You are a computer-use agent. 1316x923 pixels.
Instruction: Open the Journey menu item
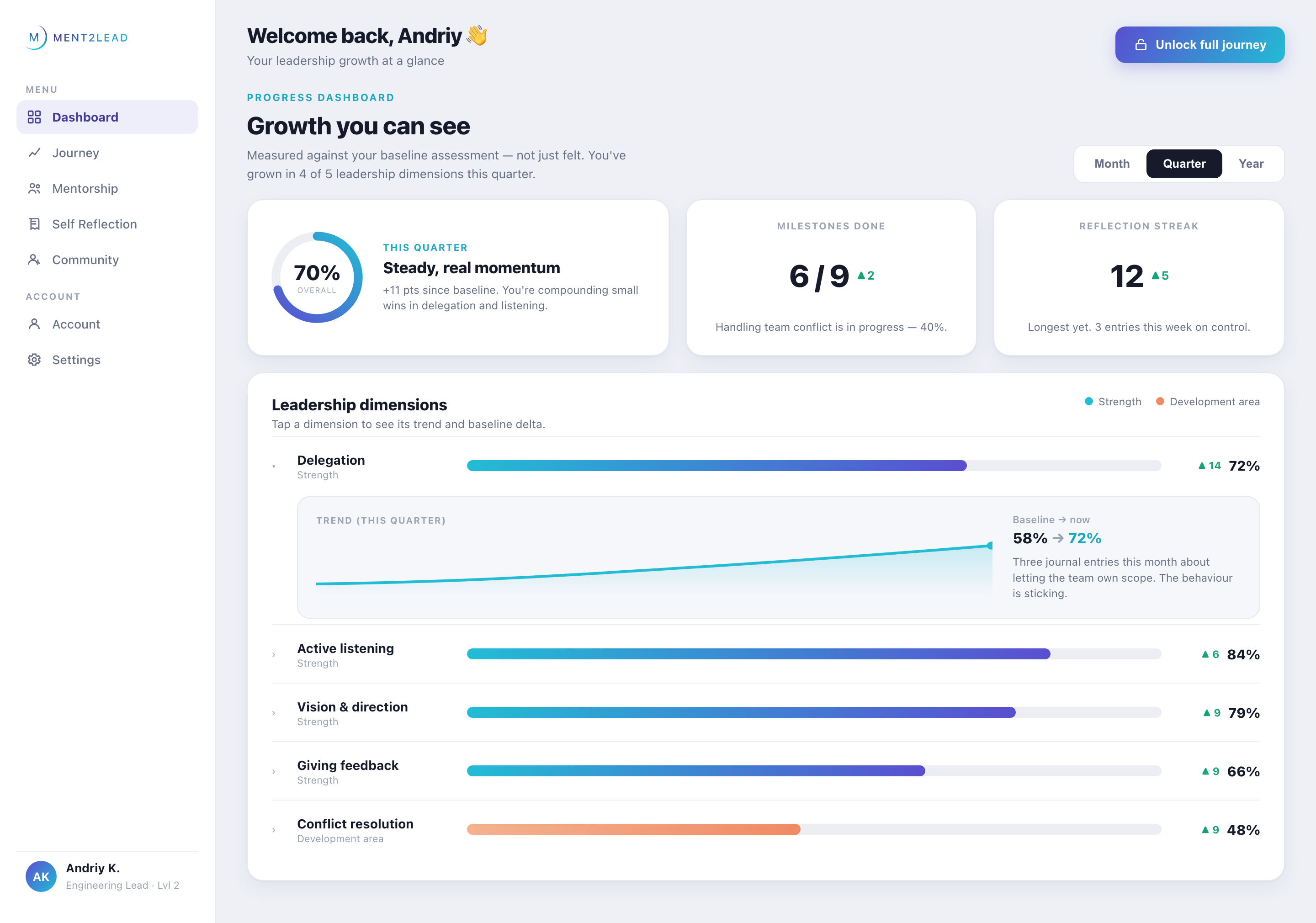coord(107,153)
